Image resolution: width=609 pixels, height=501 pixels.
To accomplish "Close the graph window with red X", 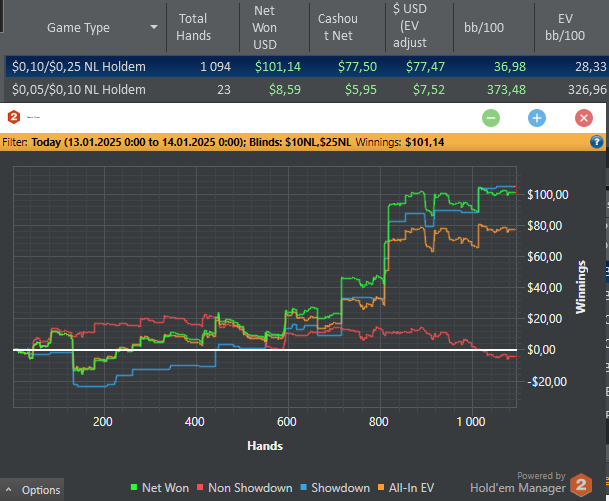I will [584, 118].
